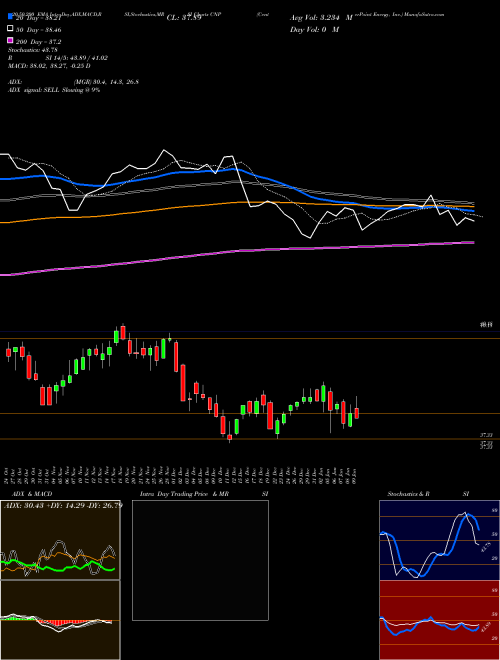Click the white 50 Day legend swatch
The height and width of the screenshot is (660, 500).
pos(11,29)
